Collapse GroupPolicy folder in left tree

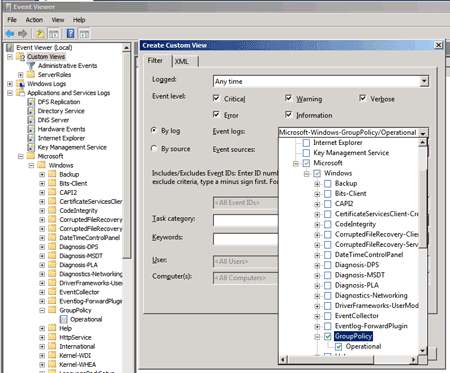[42, 310]
